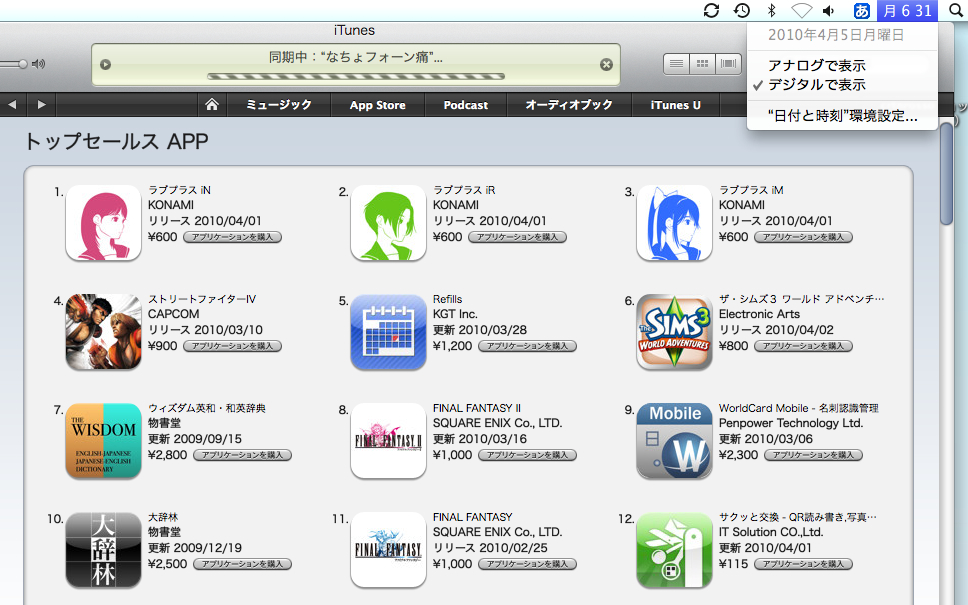The image size is (968, 605).
Task: Open the App Store tab
Action: [x=378, y=105]
